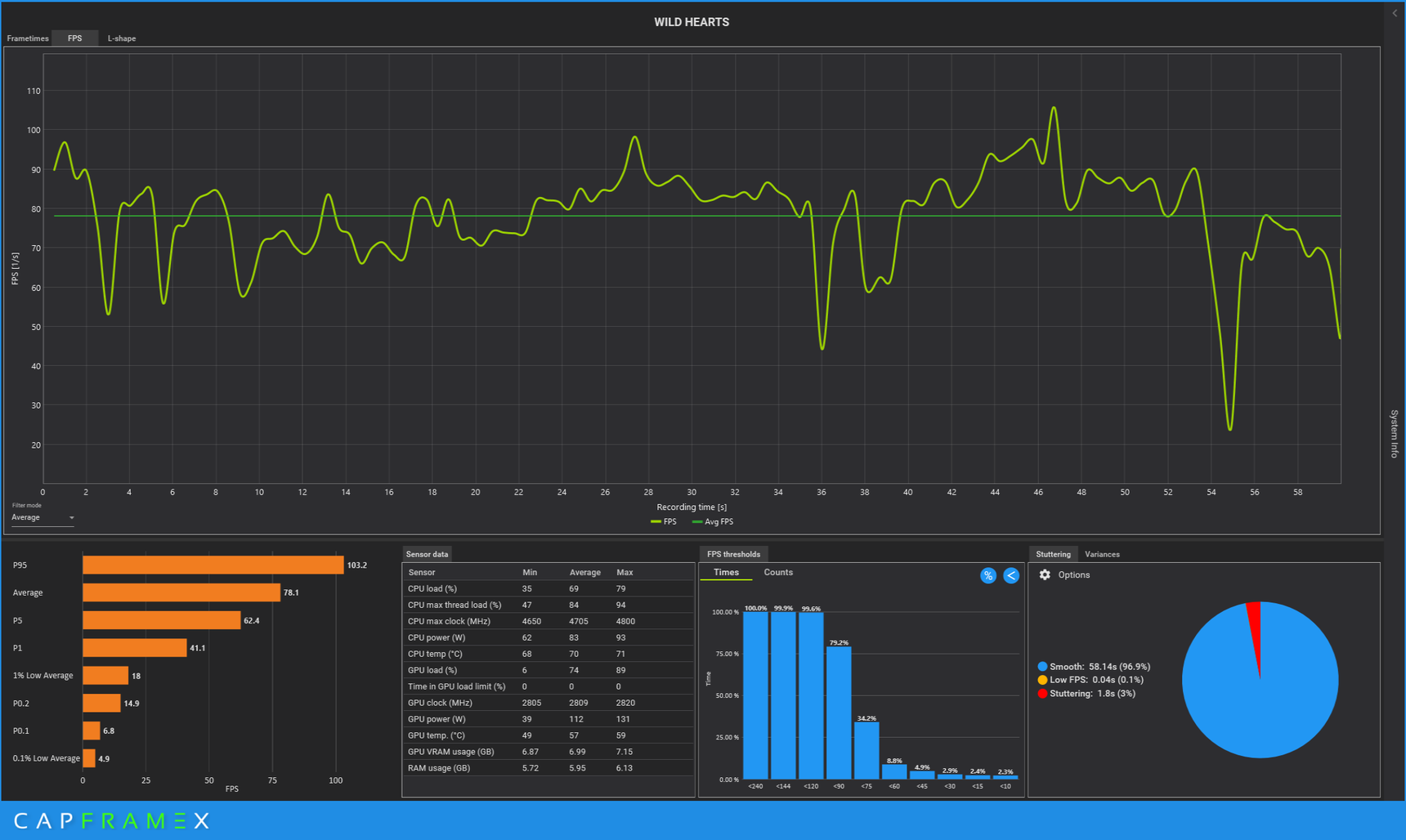Click the Smooth 58.14s (96.9%) legend text
This screenshot has height=840, width=1406.
tap(1099, 667)
